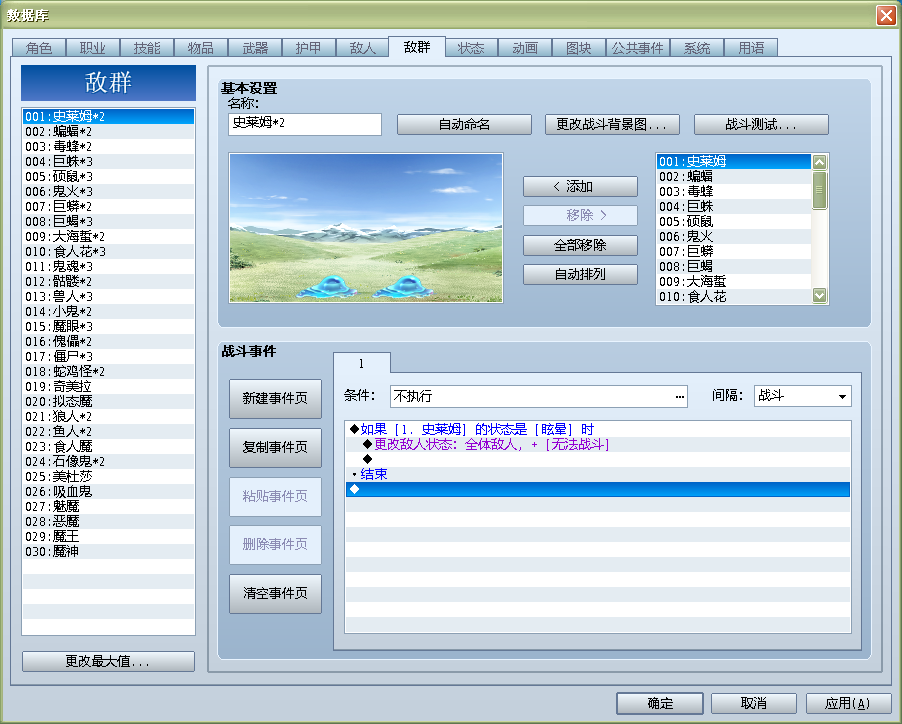Image resolution: width=902 pixels, height=724 pixels.
Task: Click the 自动命名 button
Action: pyautogui.click(x=464, y=124)
